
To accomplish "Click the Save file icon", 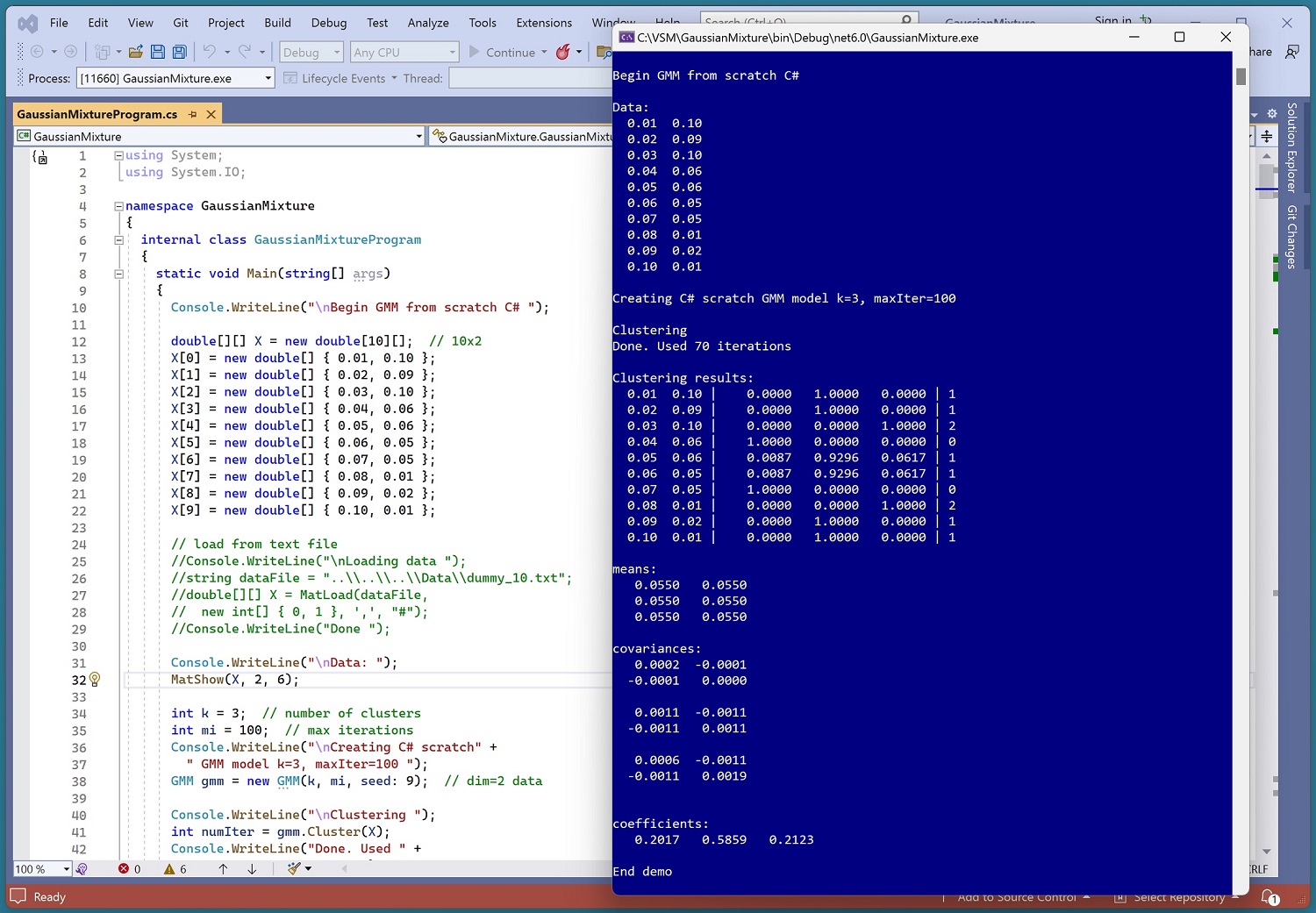I will coord(158,53).
